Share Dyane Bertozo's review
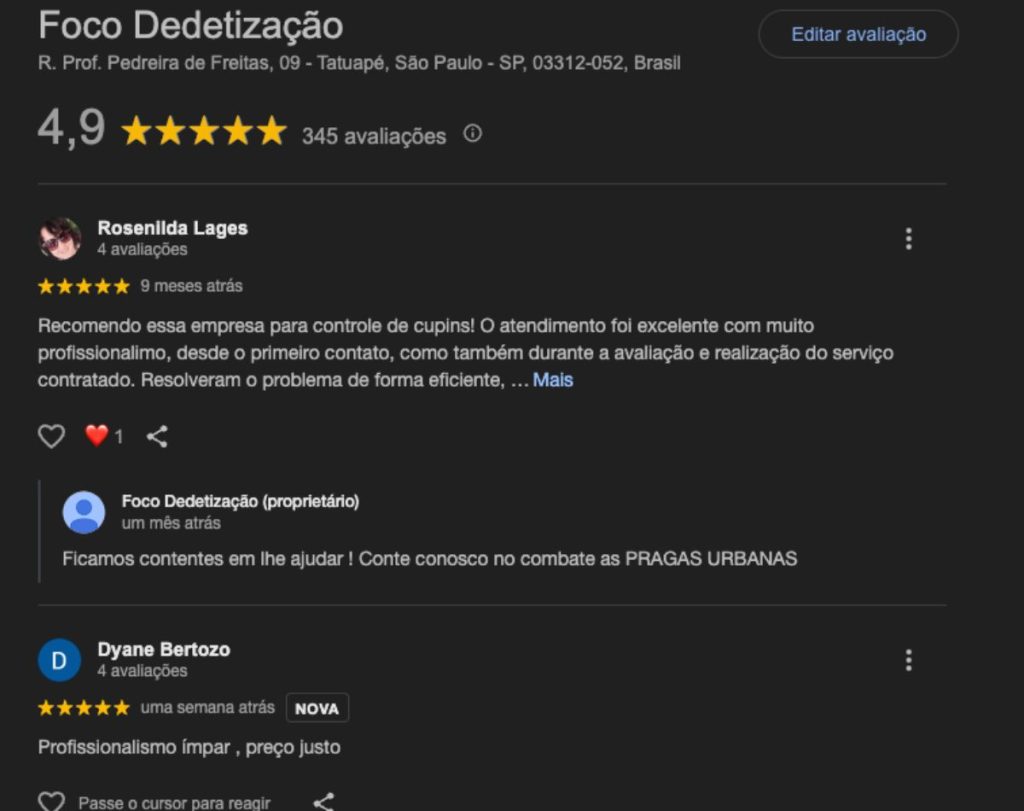Viewport: 1024px width, 811px height. pos(323,802)
